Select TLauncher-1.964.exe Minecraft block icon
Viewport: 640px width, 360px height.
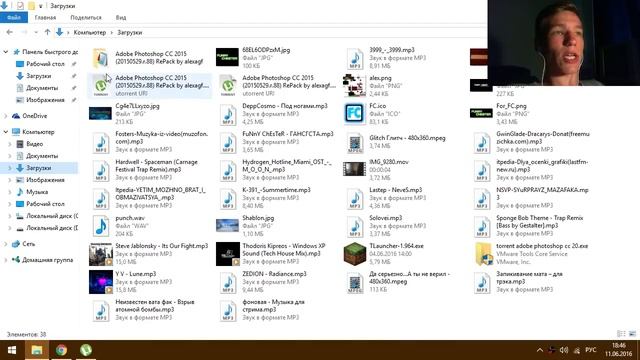point(354,253)
